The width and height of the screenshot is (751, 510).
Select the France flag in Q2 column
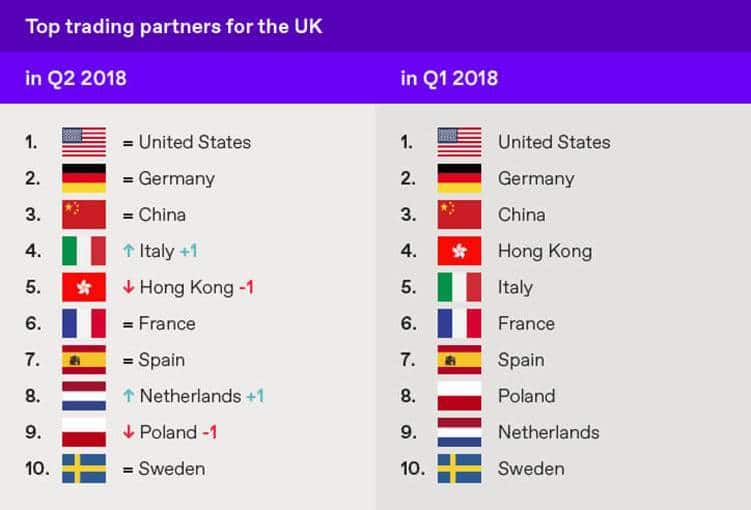pos(84,324)
